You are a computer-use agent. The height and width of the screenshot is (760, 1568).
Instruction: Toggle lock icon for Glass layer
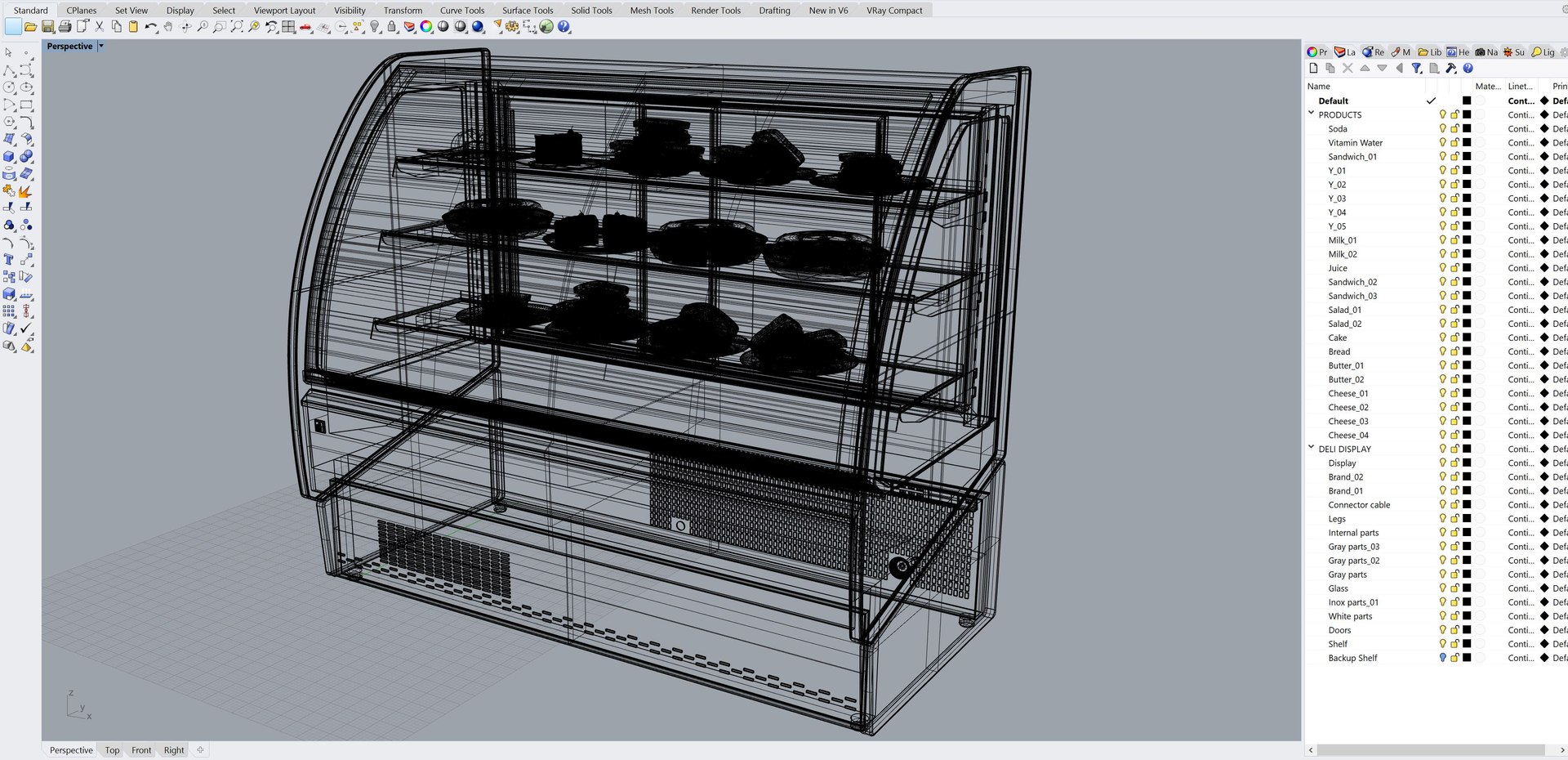[1454, 588]
